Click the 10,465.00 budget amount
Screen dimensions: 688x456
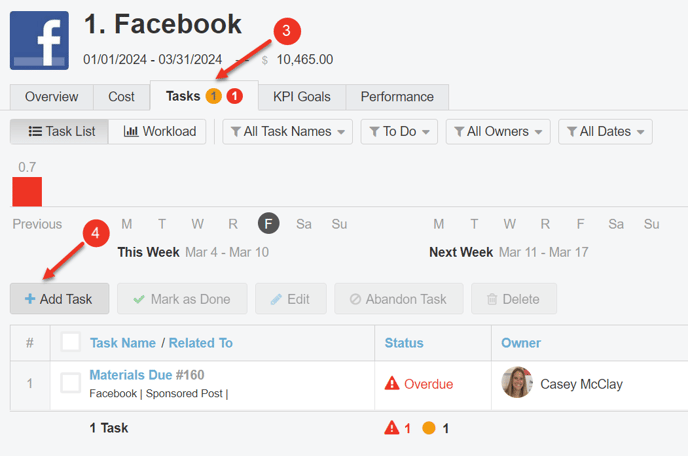pyautogui.click(x=305, y=59)
